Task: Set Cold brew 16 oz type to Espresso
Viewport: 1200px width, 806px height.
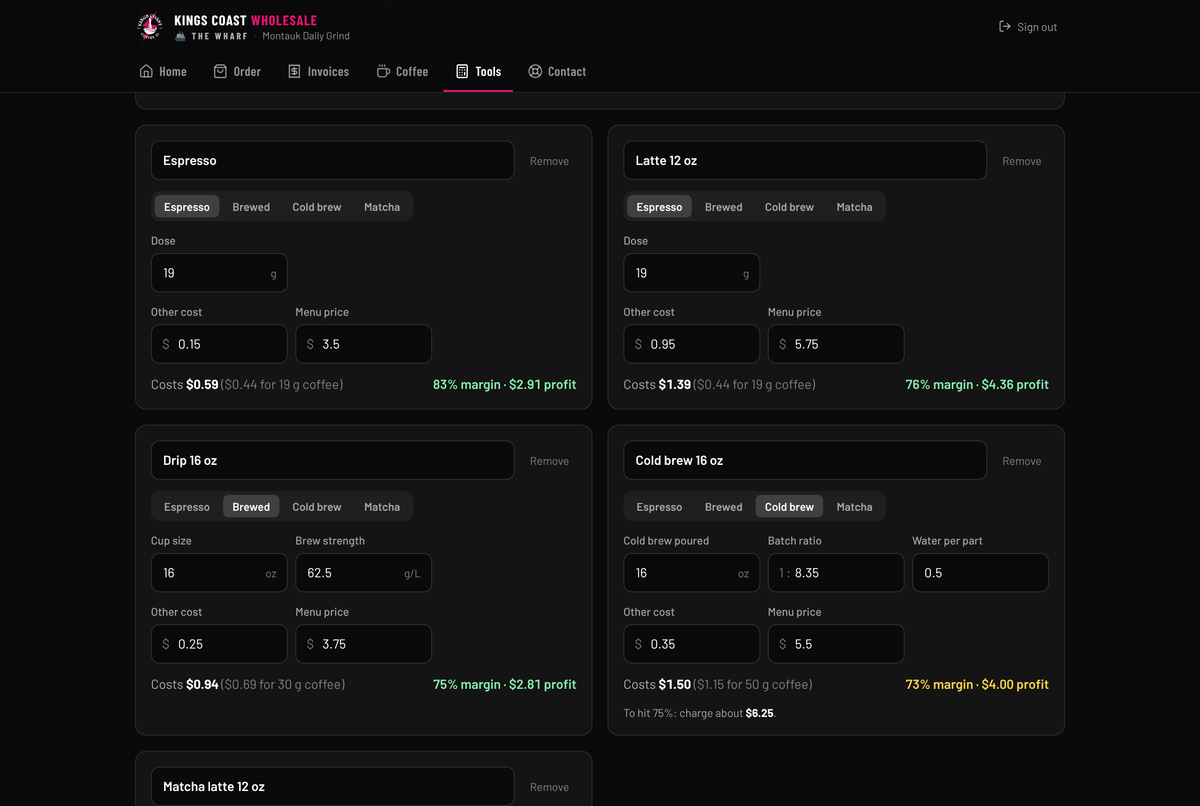Action: [659, 507]
